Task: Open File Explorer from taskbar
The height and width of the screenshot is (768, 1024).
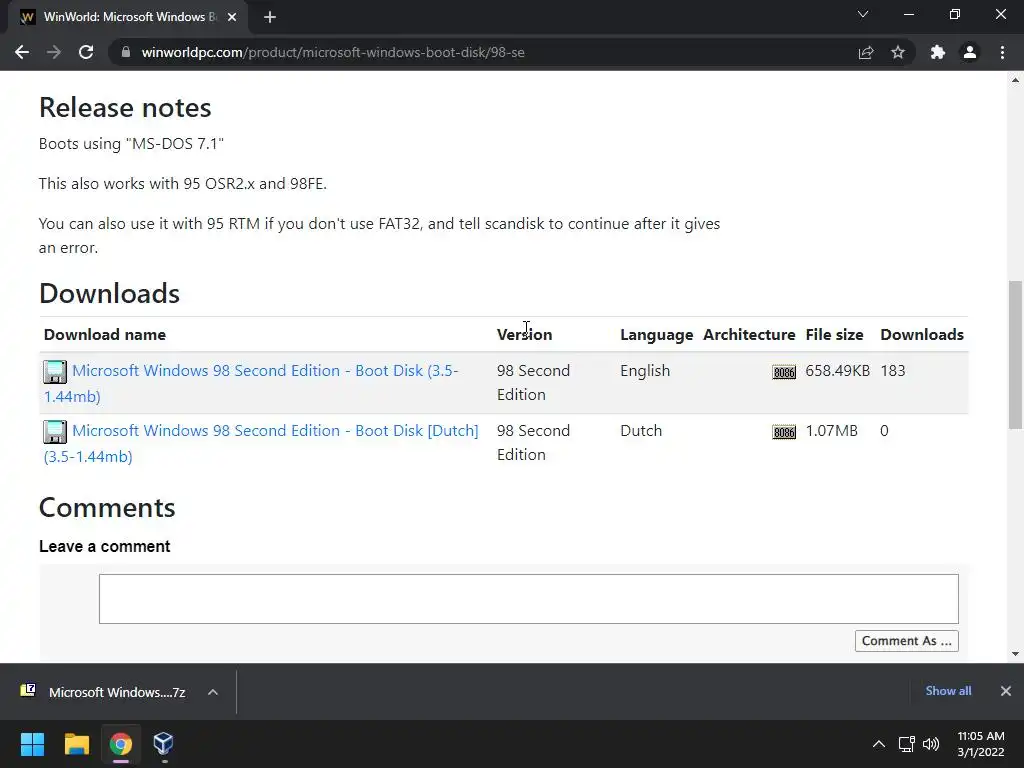Action: (x=76, y=744)
